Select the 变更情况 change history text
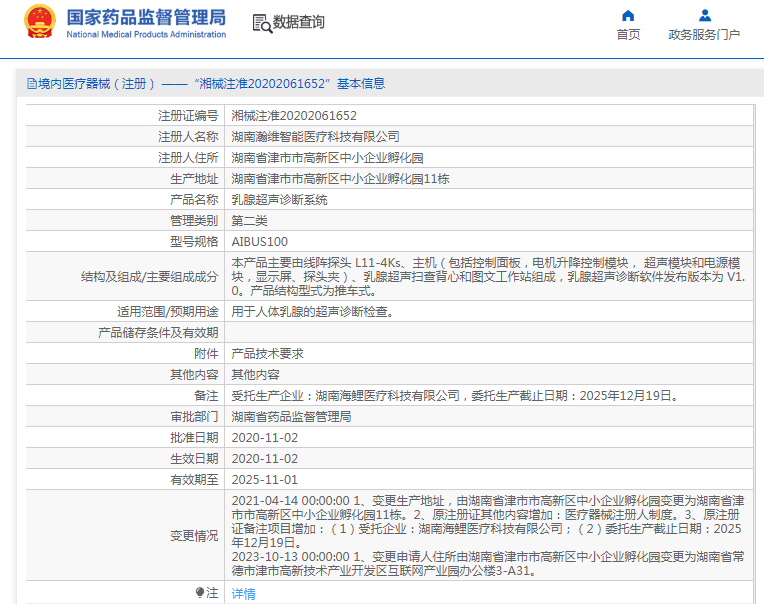The width and height of the screenshot is (764, 604). 488,535
